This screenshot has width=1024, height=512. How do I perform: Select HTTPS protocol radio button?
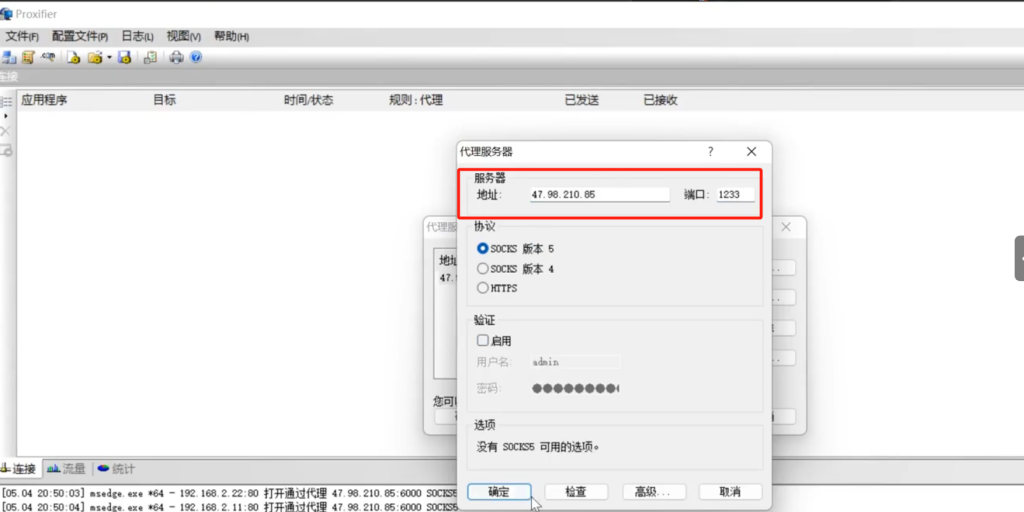(x=483, y=288)
